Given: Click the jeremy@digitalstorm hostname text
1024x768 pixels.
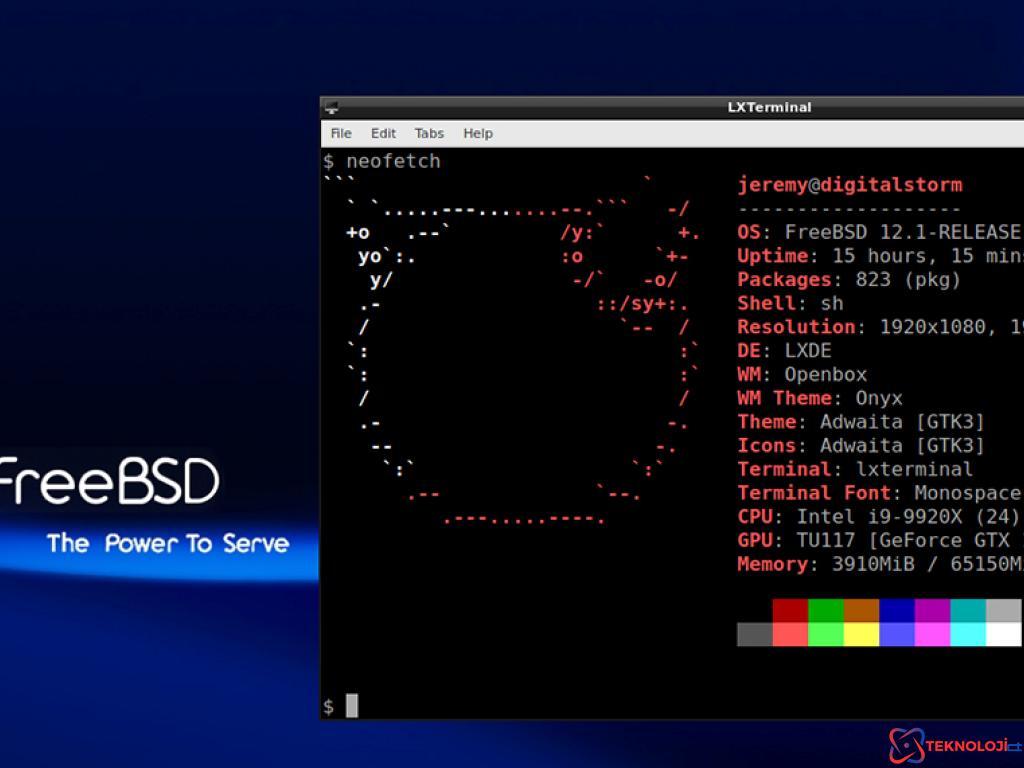Looking at the screenshot, I should pos(849,185).
